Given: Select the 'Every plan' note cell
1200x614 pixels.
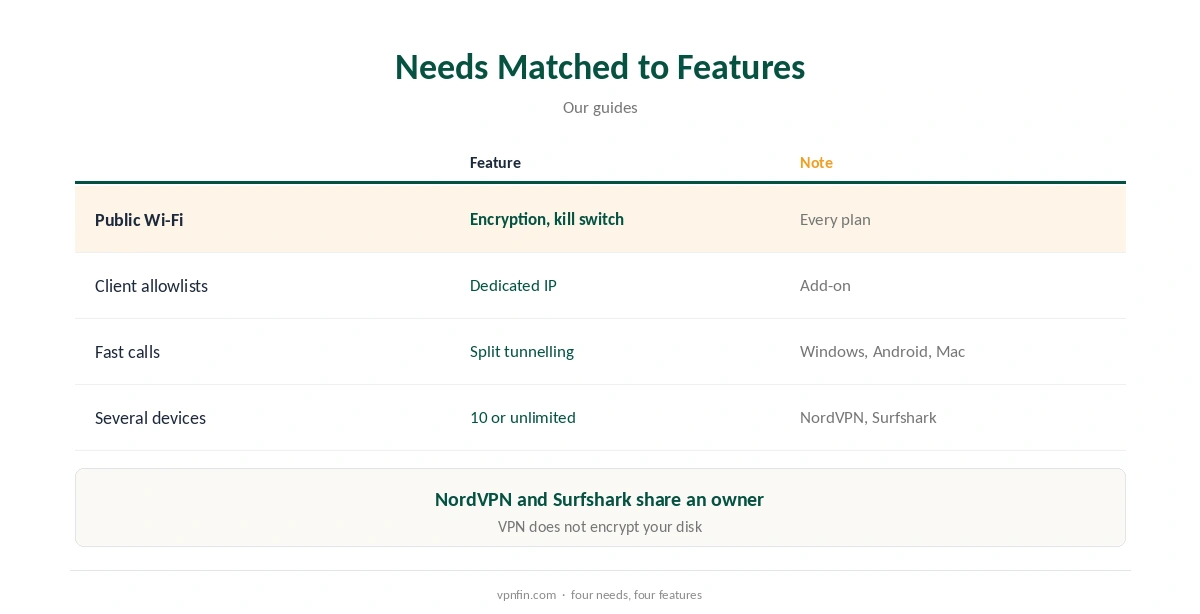Looking at the screenshot, I should (x=835, y=220).
